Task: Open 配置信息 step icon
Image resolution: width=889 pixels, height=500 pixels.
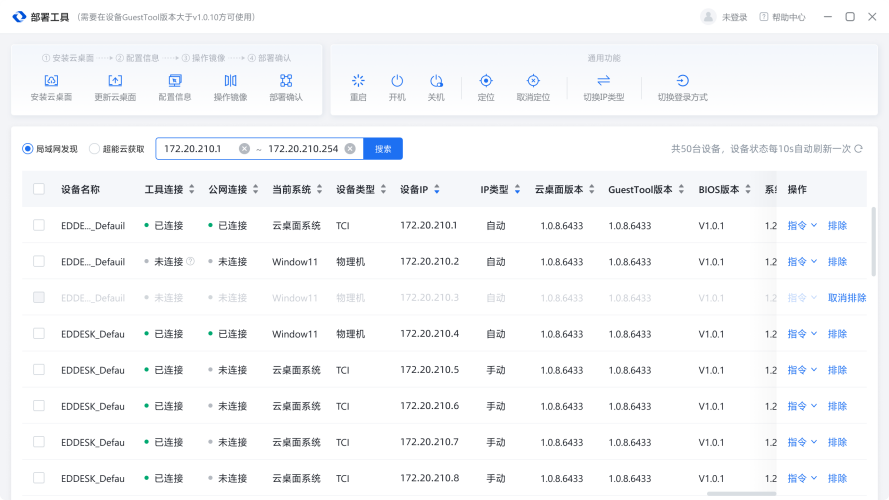Action: 175,81
